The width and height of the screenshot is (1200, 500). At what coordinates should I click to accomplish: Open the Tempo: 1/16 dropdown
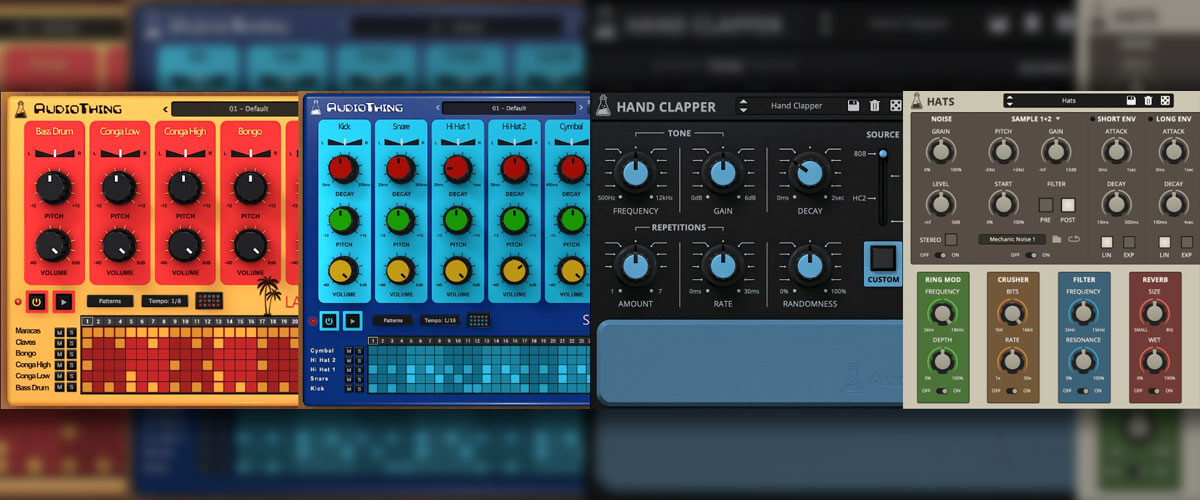coord(439,321)
